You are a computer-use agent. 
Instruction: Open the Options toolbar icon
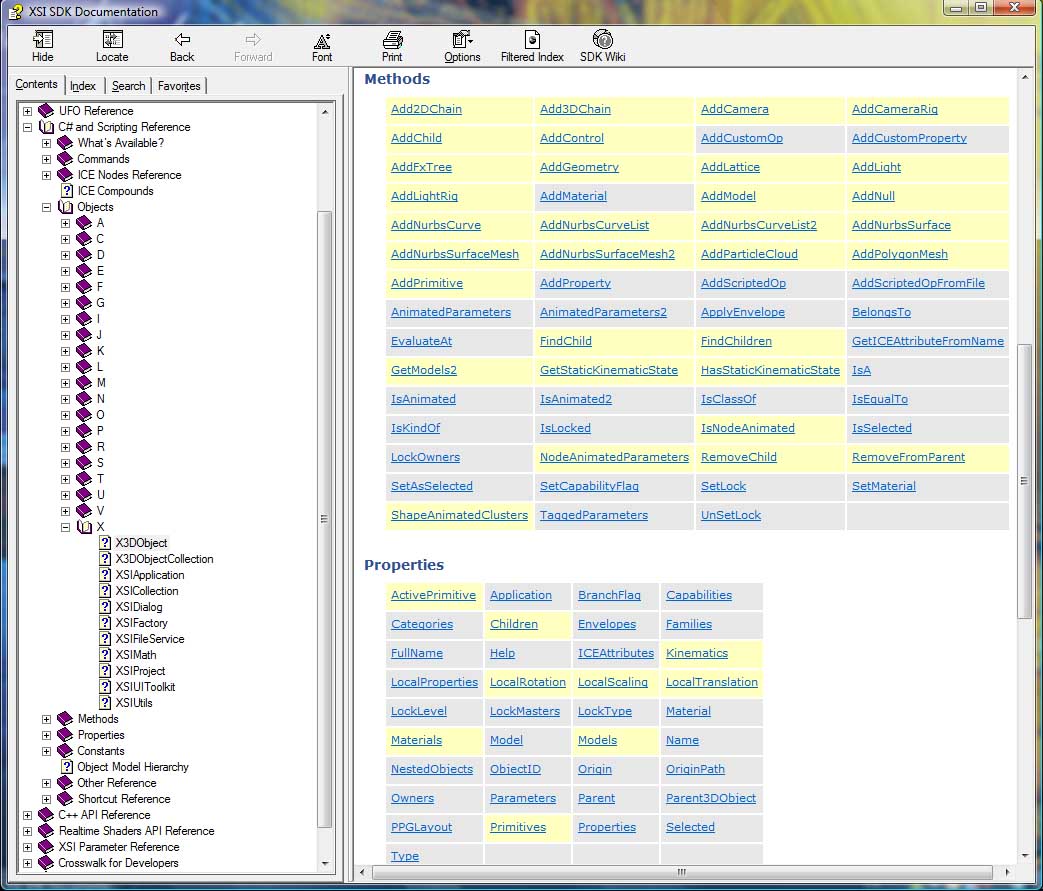[x=462, y=40]
